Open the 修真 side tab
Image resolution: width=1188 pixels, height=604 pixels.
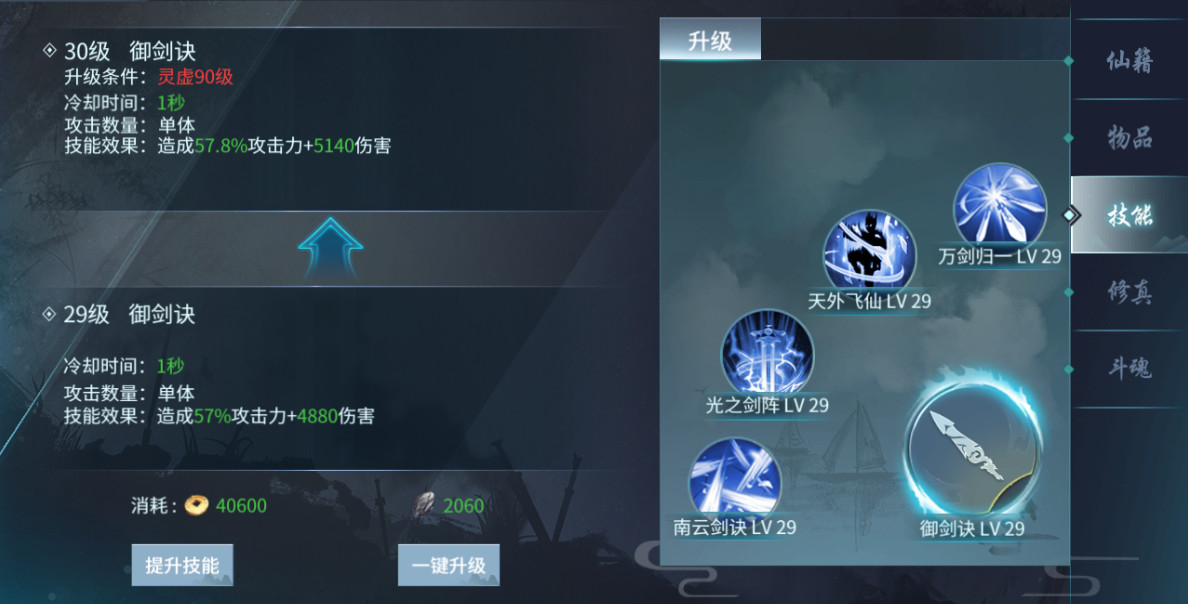click(x=1129, y=292)
